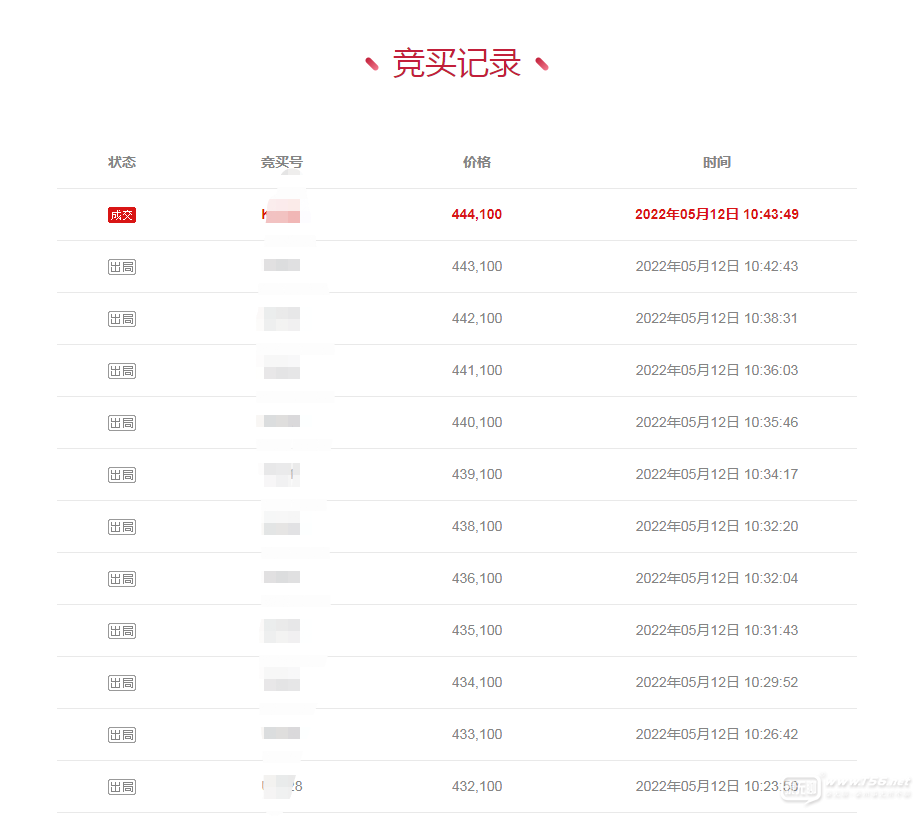Click the time 2022年05月12日 10:32:04
The width and height of the screenshot is (923, 816).
(x=717, y=578)
